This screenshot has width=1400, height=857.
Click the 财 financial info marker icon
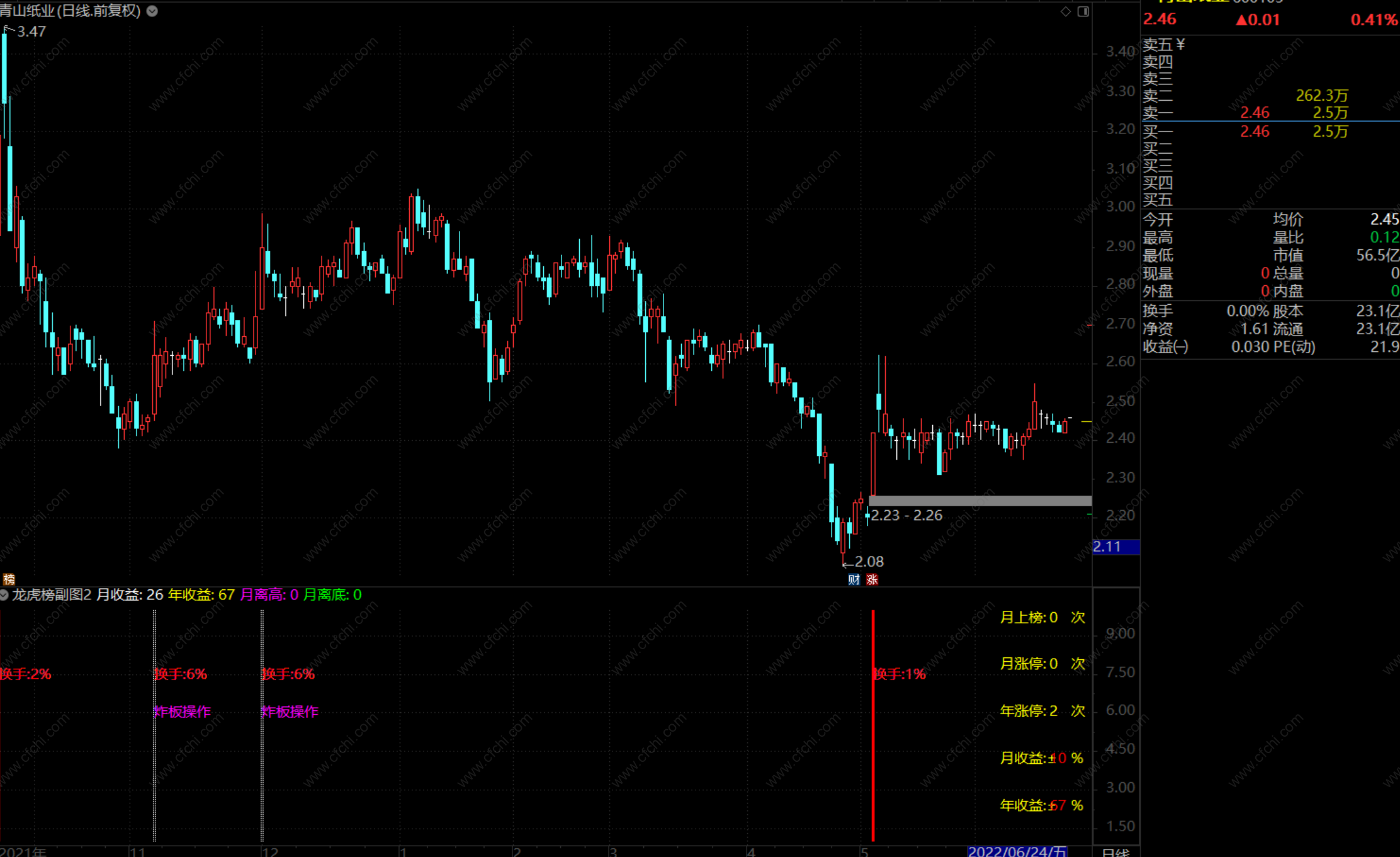(x=854, y=579)
